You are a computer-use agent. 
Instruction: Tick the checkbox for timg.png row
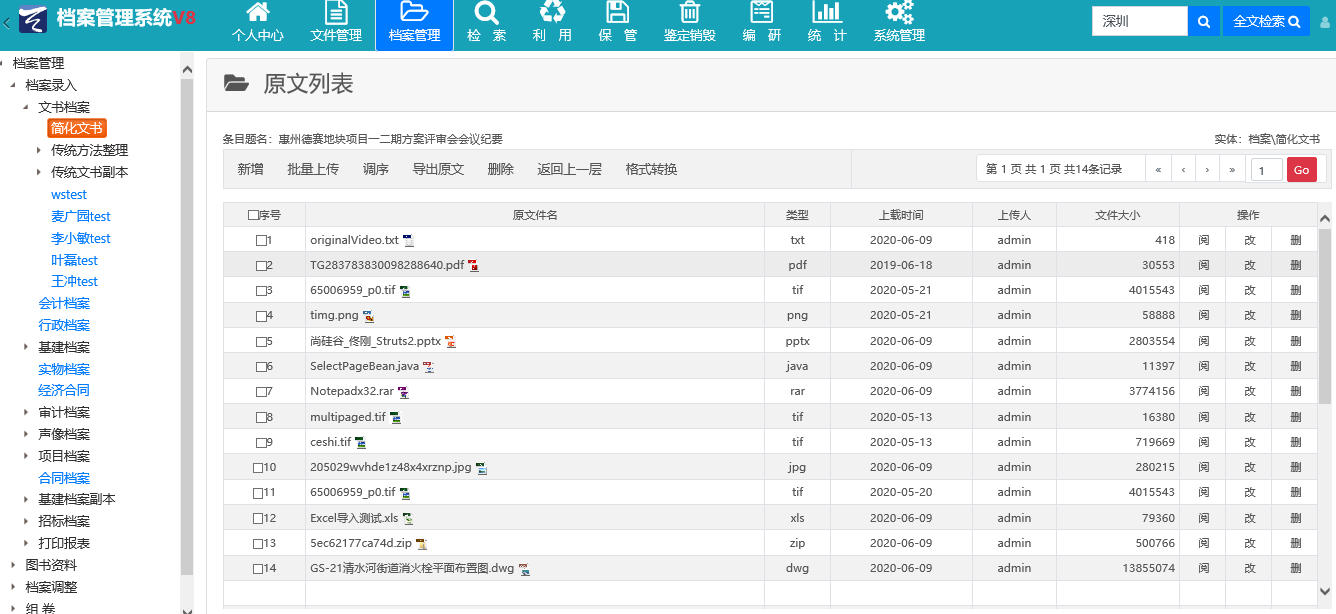(x=261, y=316)
